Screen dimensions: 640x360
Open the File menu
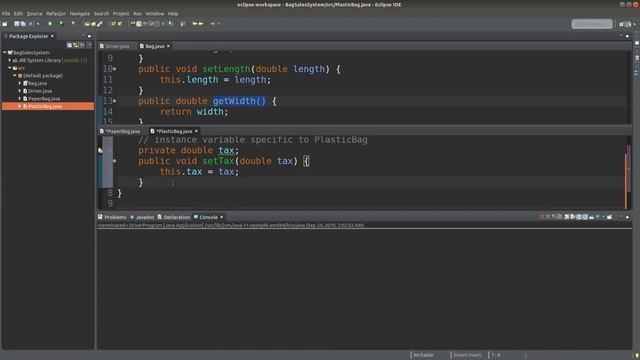pos(6,13)
